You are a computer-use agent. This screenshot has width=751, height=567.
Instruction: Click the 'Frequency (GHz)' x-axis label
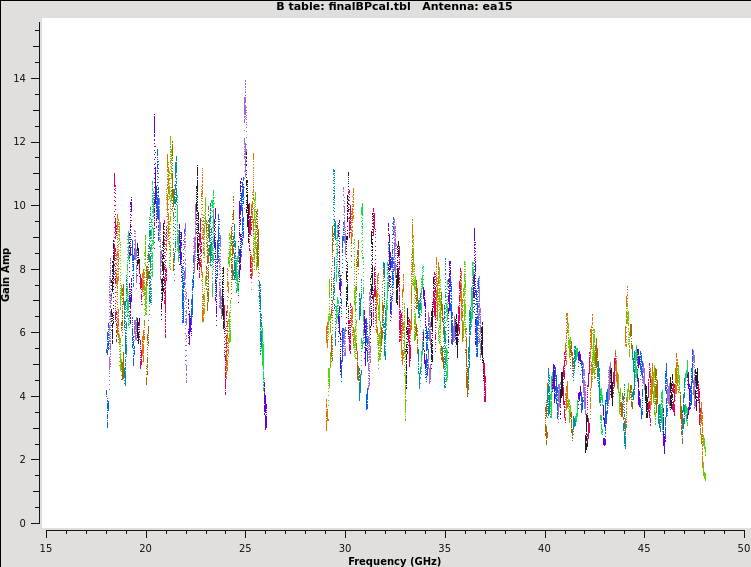click(395, 561)
